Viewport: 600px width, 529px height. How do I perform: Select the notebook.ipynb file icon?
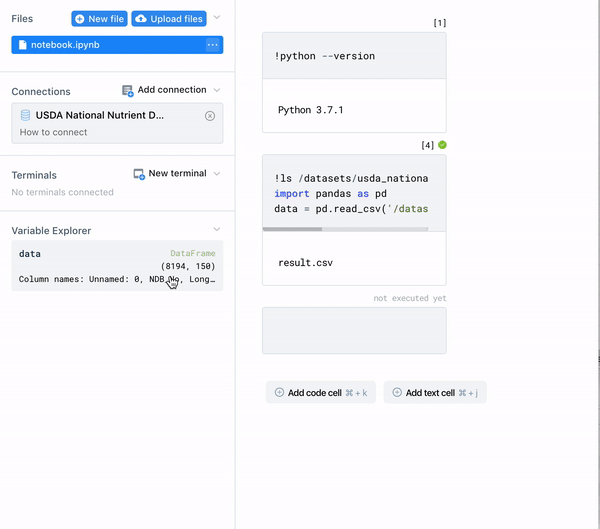23,45
